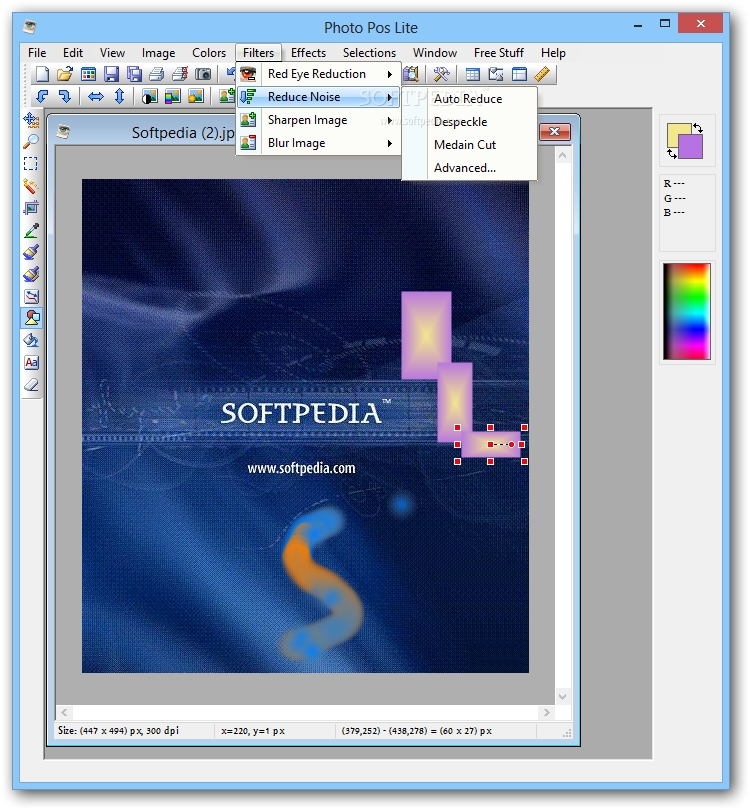
Task: Flip image vertically icon
Action: point(119,96)
